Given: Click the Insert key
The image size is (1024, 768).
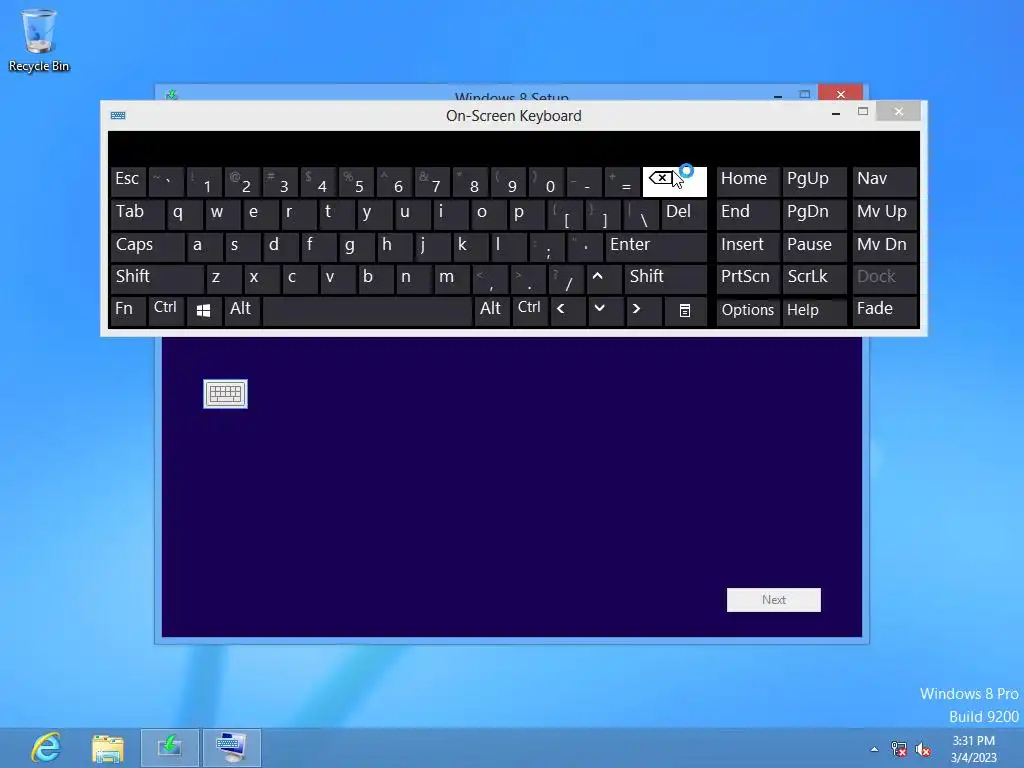Looking at the screenshot, I should pyautogui.click(x=748, y=246).
